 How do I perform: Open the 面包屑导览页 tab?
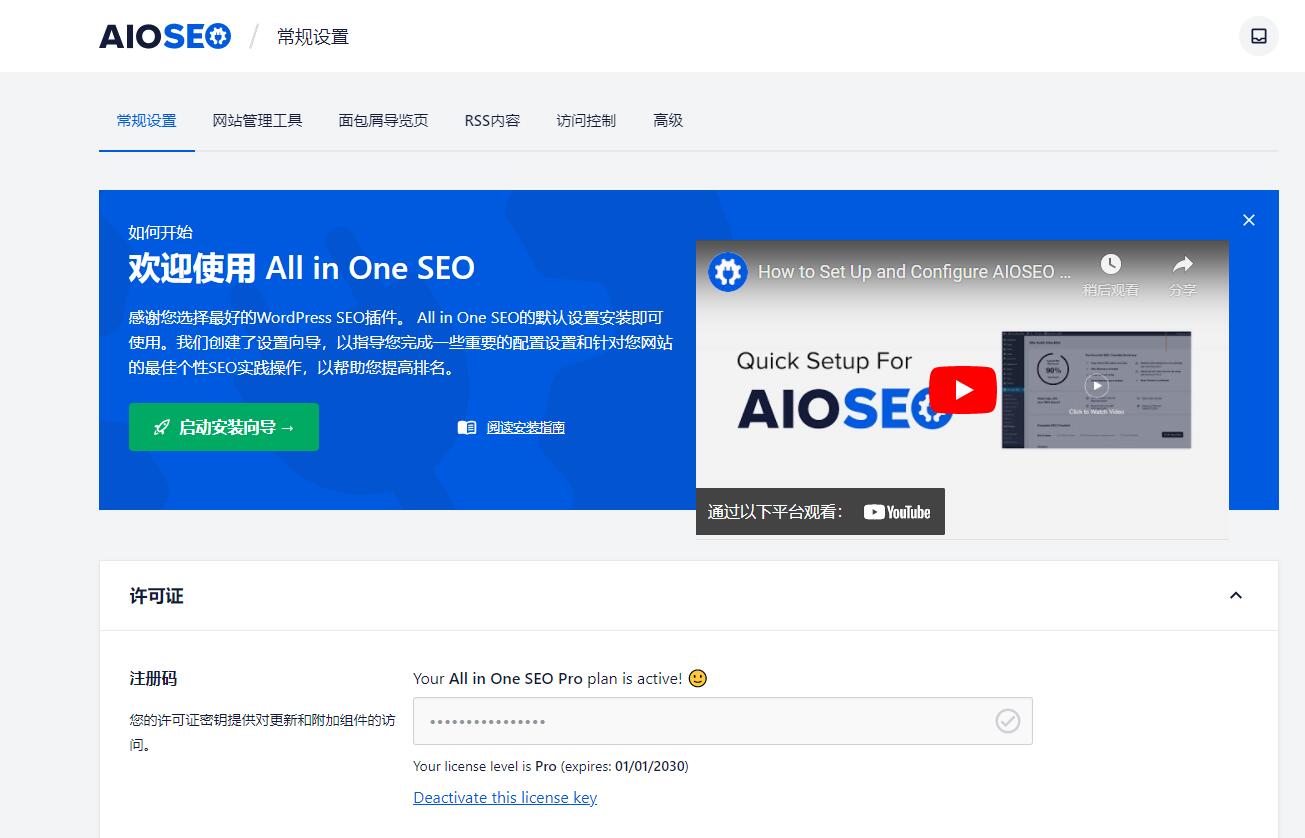383,121
